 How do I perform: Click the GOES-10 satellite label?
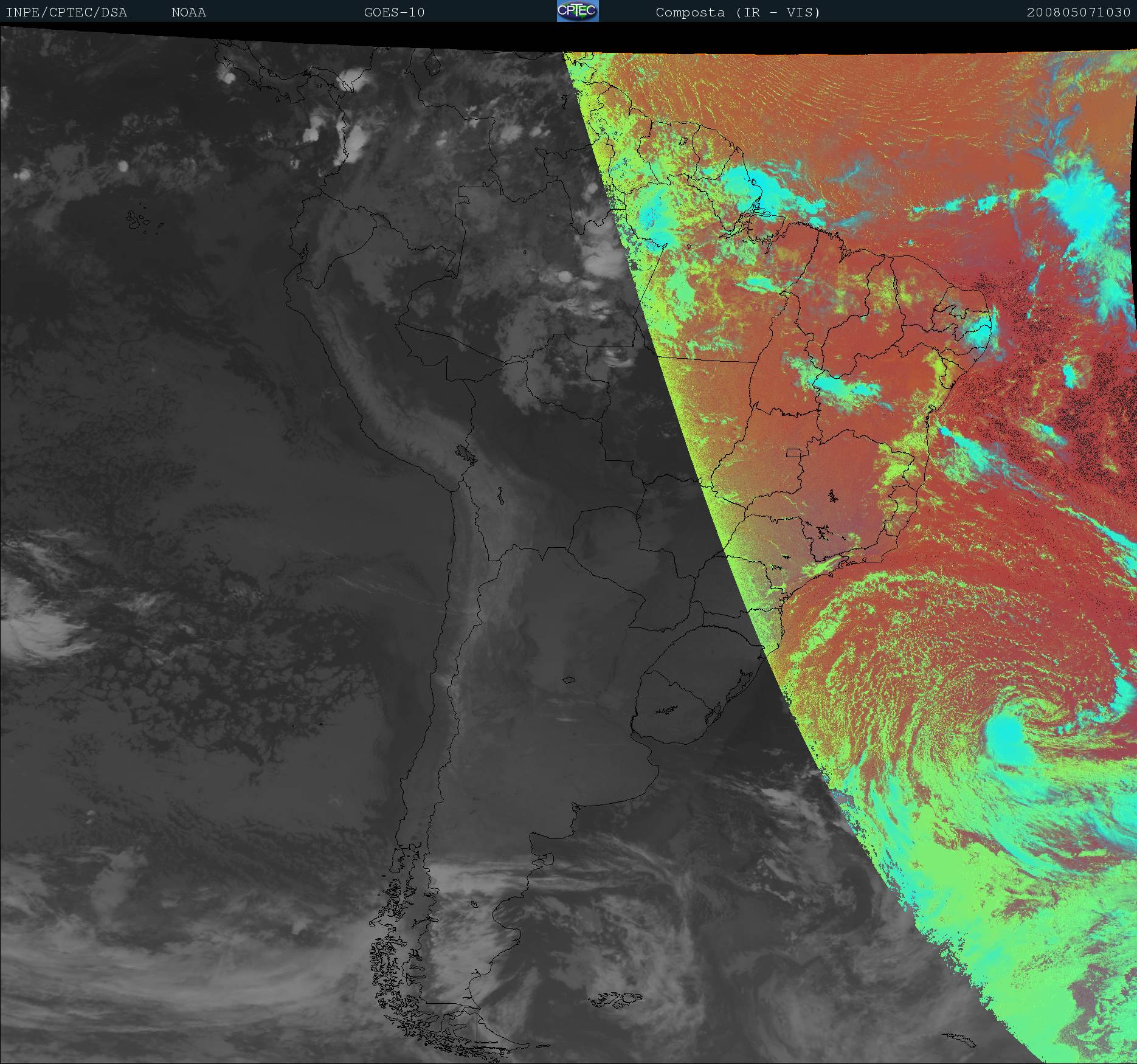(x=394, y=13)
